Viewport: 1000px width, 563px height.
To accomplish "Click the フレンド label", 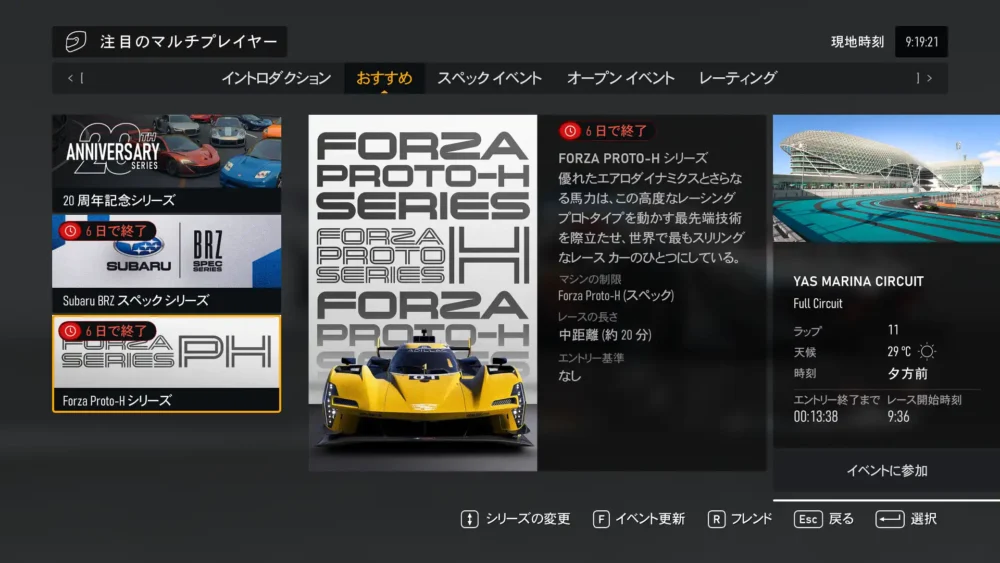I will pyautogui.click(x=751, y=519).
